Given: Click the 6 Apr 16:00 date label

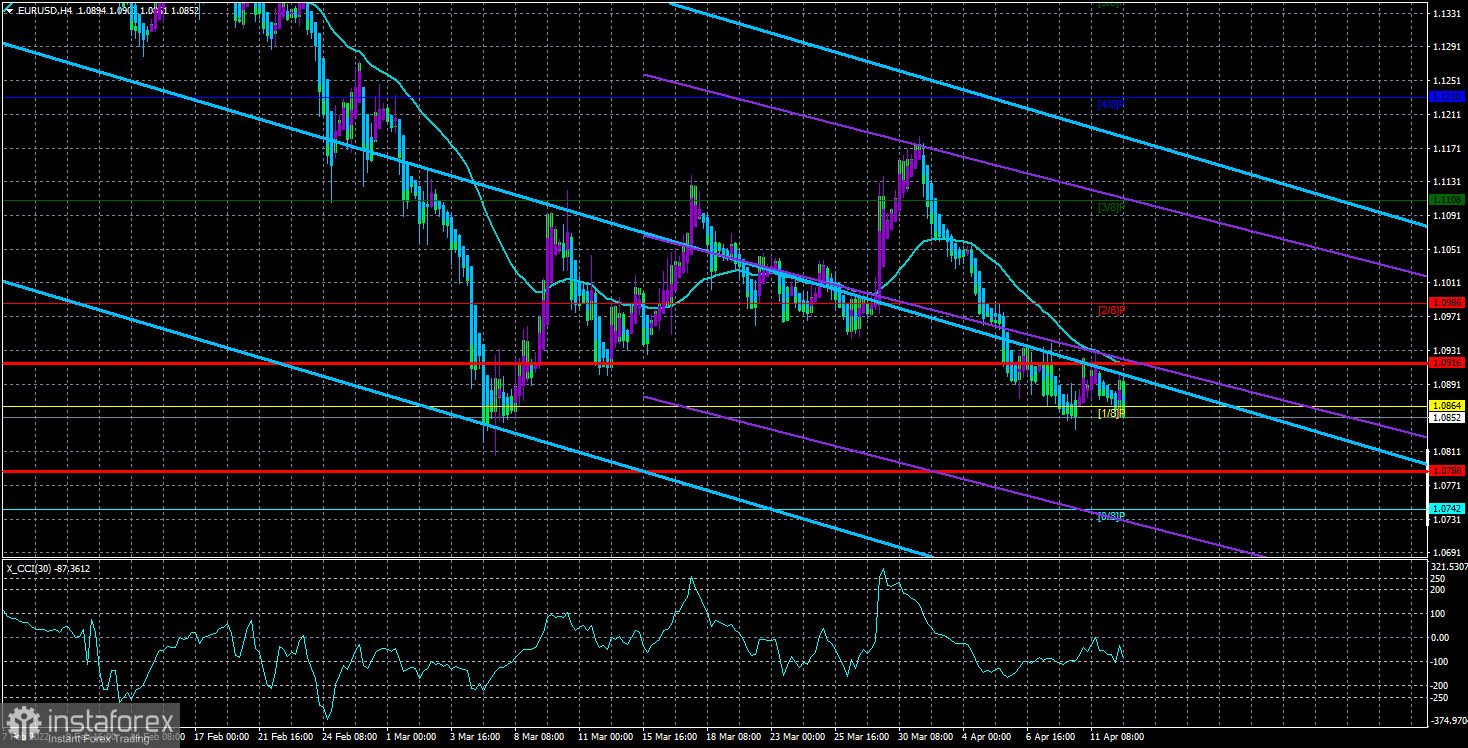Looking at the screenshot, I should pyautogui.click(x=1052, y=736).
